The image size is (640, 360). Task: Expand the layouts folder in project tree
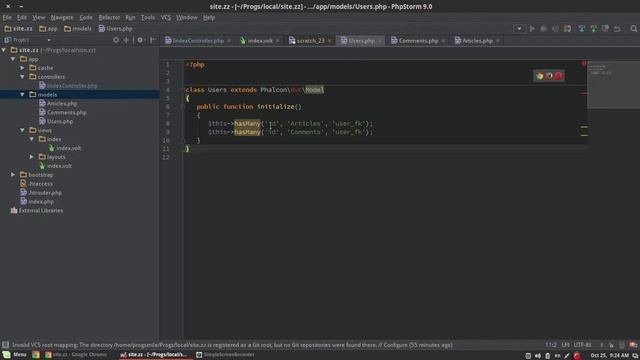(32, 157)
